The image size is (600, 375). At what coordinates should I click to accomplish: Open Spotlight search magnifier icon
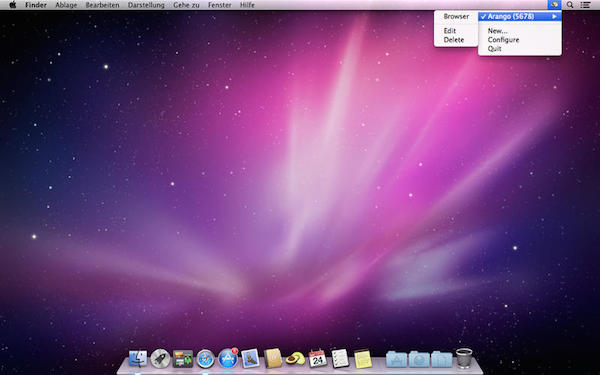pyautogui.click(x=570, y=5)
